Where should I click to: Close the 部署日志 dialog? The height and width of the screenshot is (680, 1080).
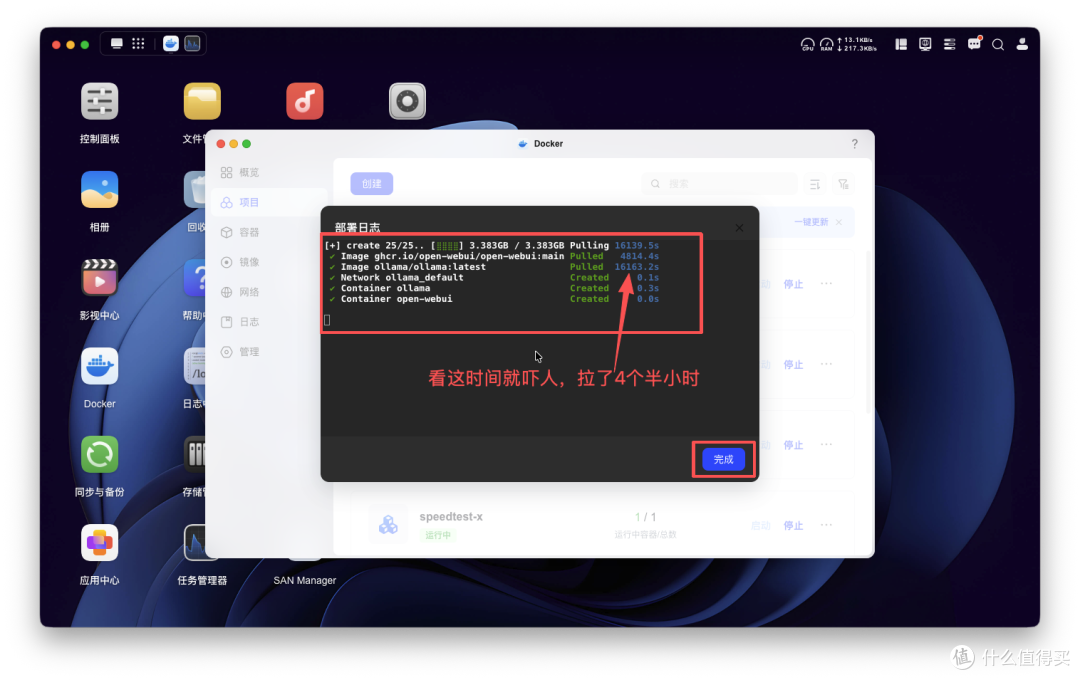[738, 227]
